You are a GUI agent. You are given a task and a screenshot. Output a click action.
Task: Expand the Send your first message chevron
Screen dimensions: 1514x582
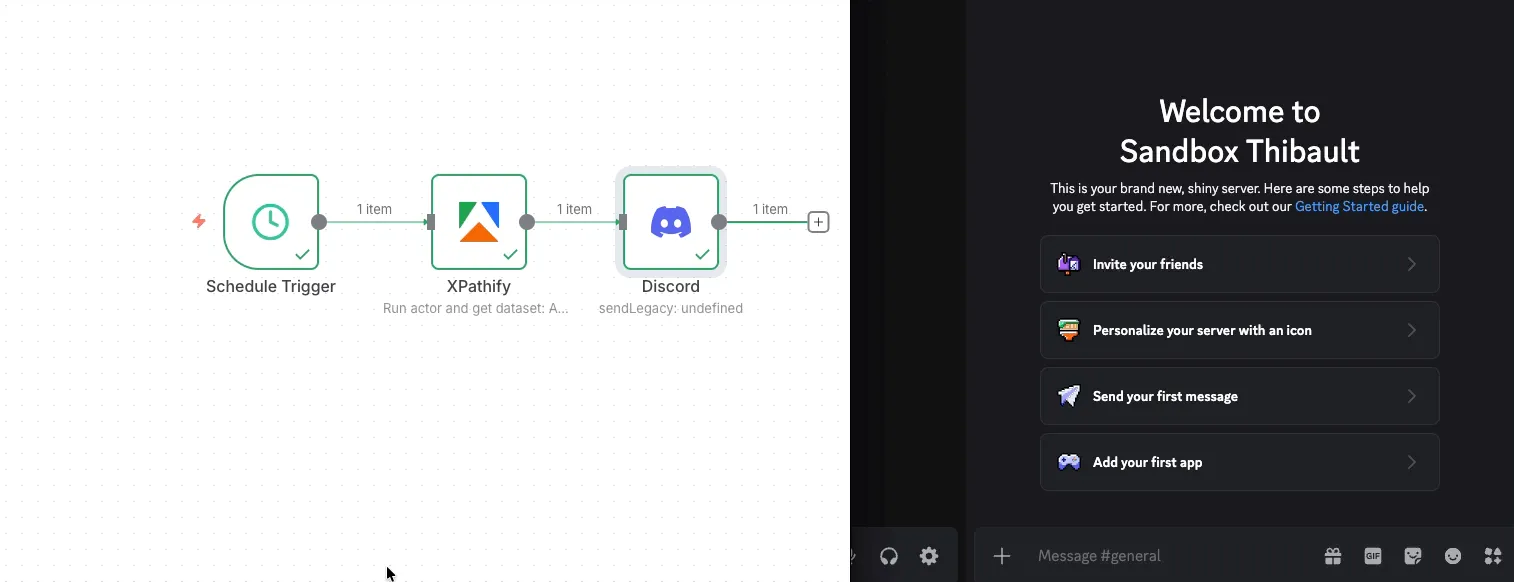click(1412, 396)
